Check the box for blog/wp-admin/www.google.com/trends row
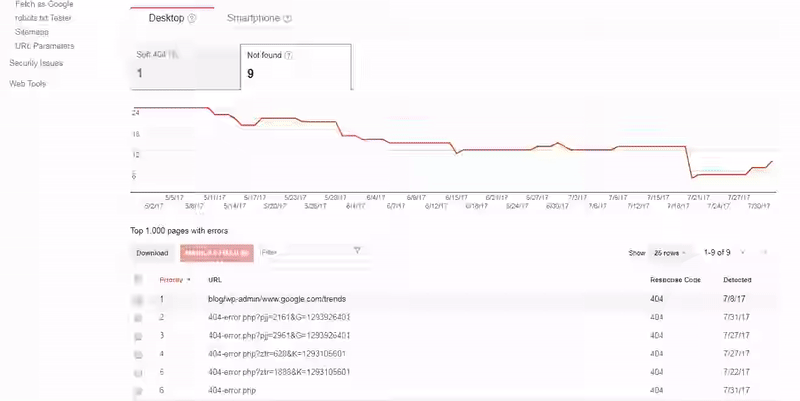The width and height of the screenshot is (800, 401). (138, 299)
